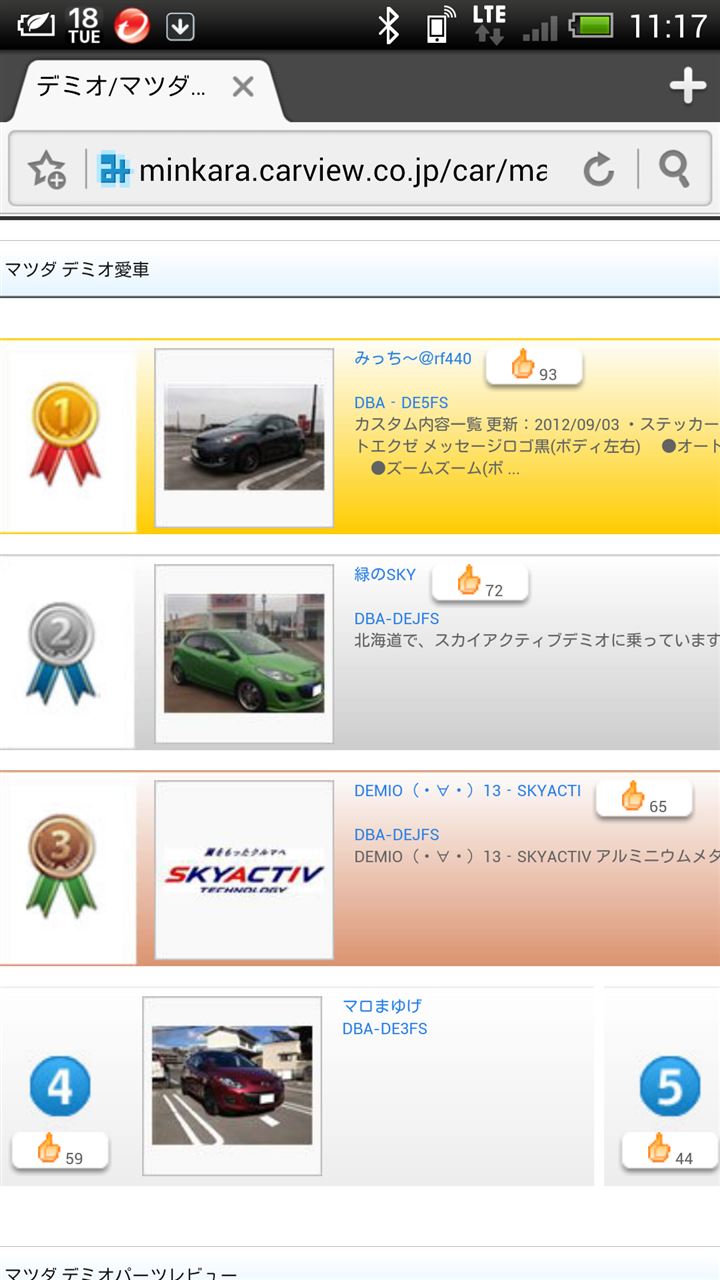Tap the site favicon in address bar
720x1280 pixels.
(114, 170)
